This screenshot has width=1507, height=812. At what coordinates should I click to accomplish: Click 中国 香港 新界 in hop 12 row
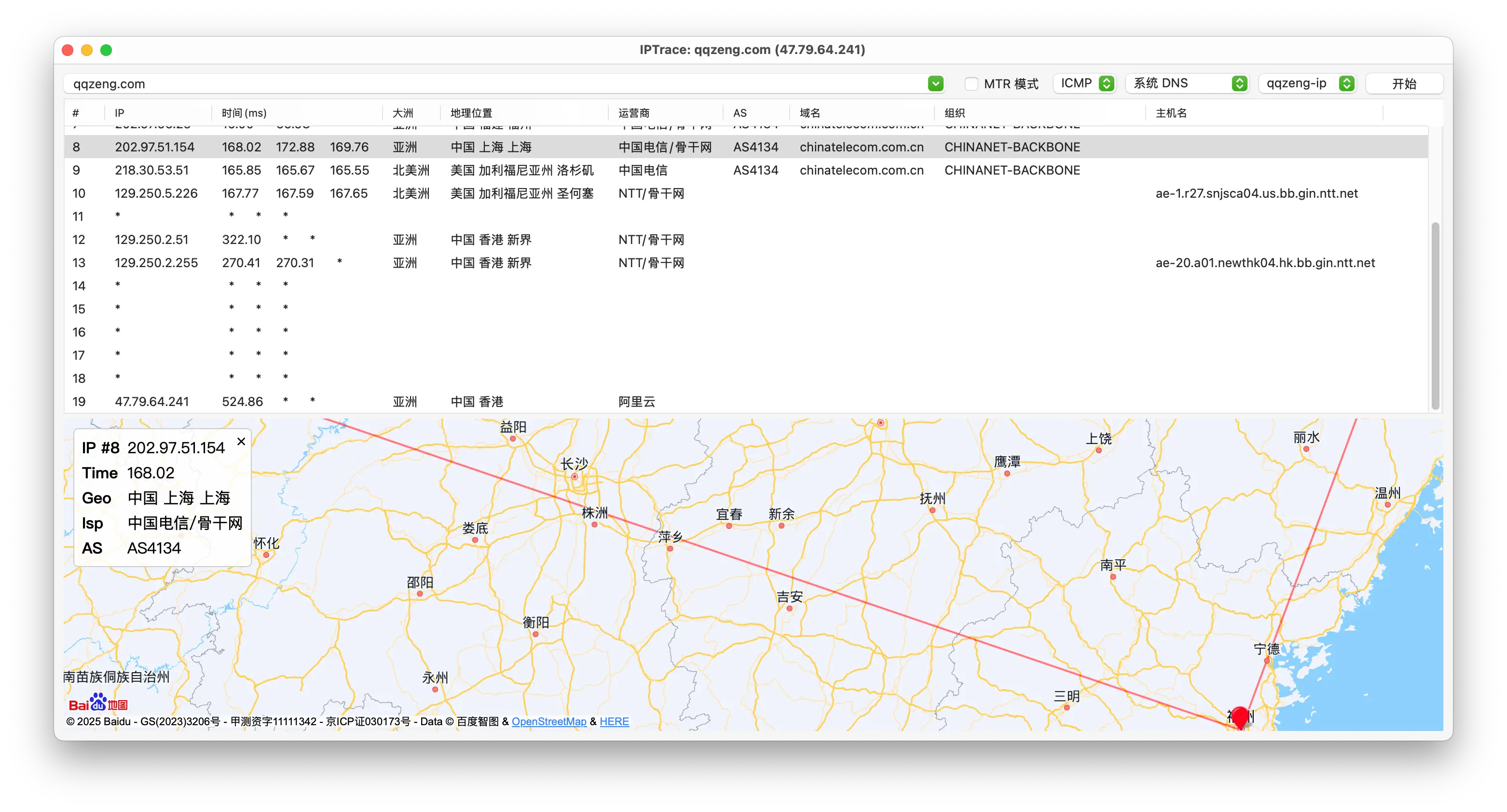(x=491, y=240)
